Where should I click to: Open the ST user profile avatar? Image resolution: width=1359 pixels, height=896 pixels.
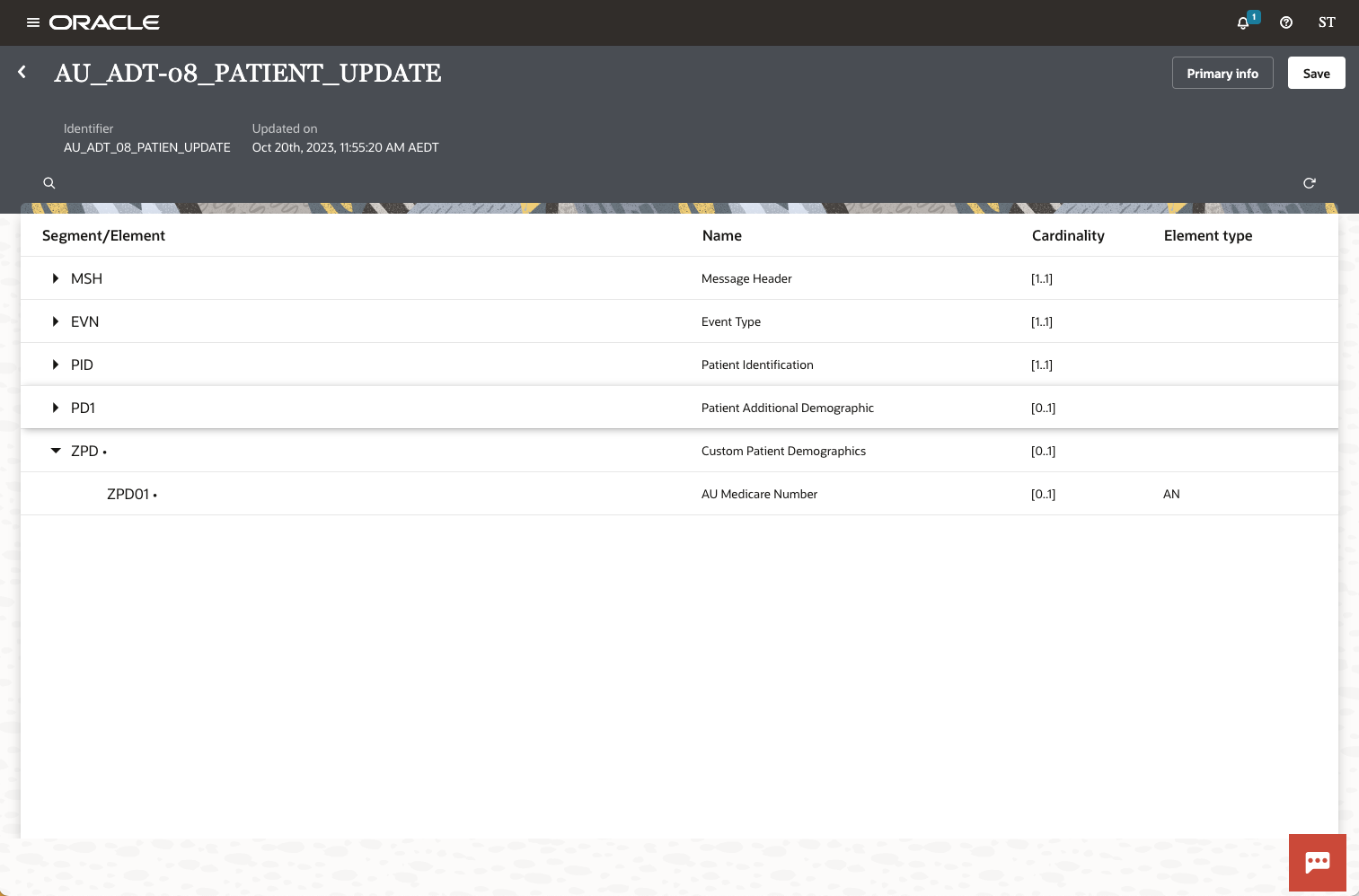(1327, 22)
